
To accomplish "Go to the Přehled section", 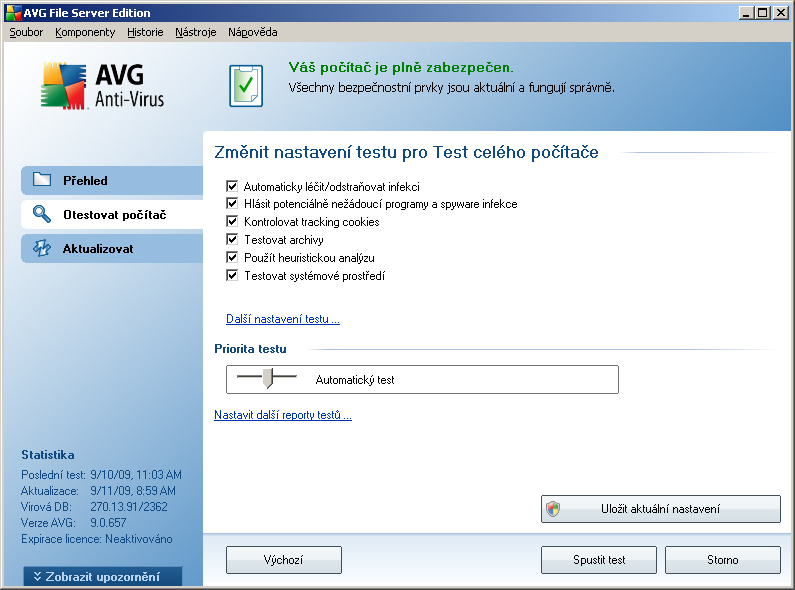I will point(112,180).
